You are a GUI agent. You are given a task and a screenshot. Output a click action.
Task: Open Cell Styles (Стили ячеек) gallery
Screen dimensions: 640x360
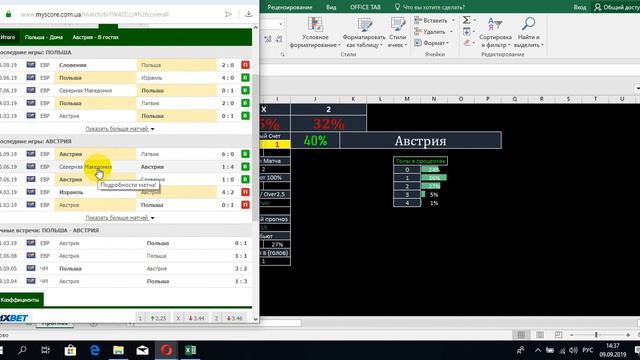(397, 33)
